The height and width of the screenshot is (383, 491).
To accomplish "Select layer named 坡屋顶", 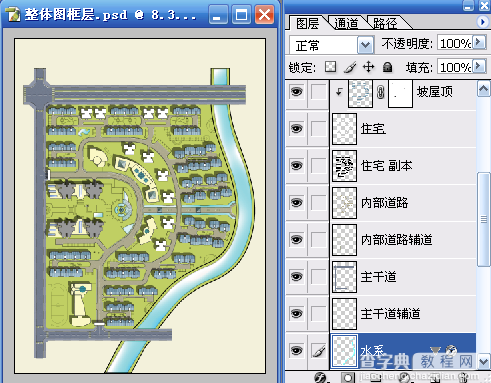I will coord(435,91).
